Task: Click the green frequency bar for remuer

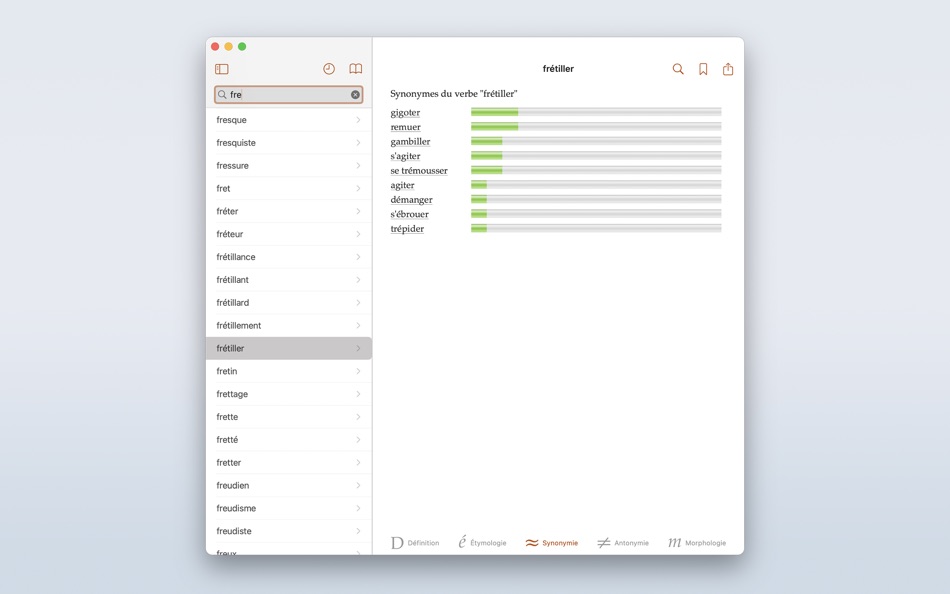Action: coord(497,126)
